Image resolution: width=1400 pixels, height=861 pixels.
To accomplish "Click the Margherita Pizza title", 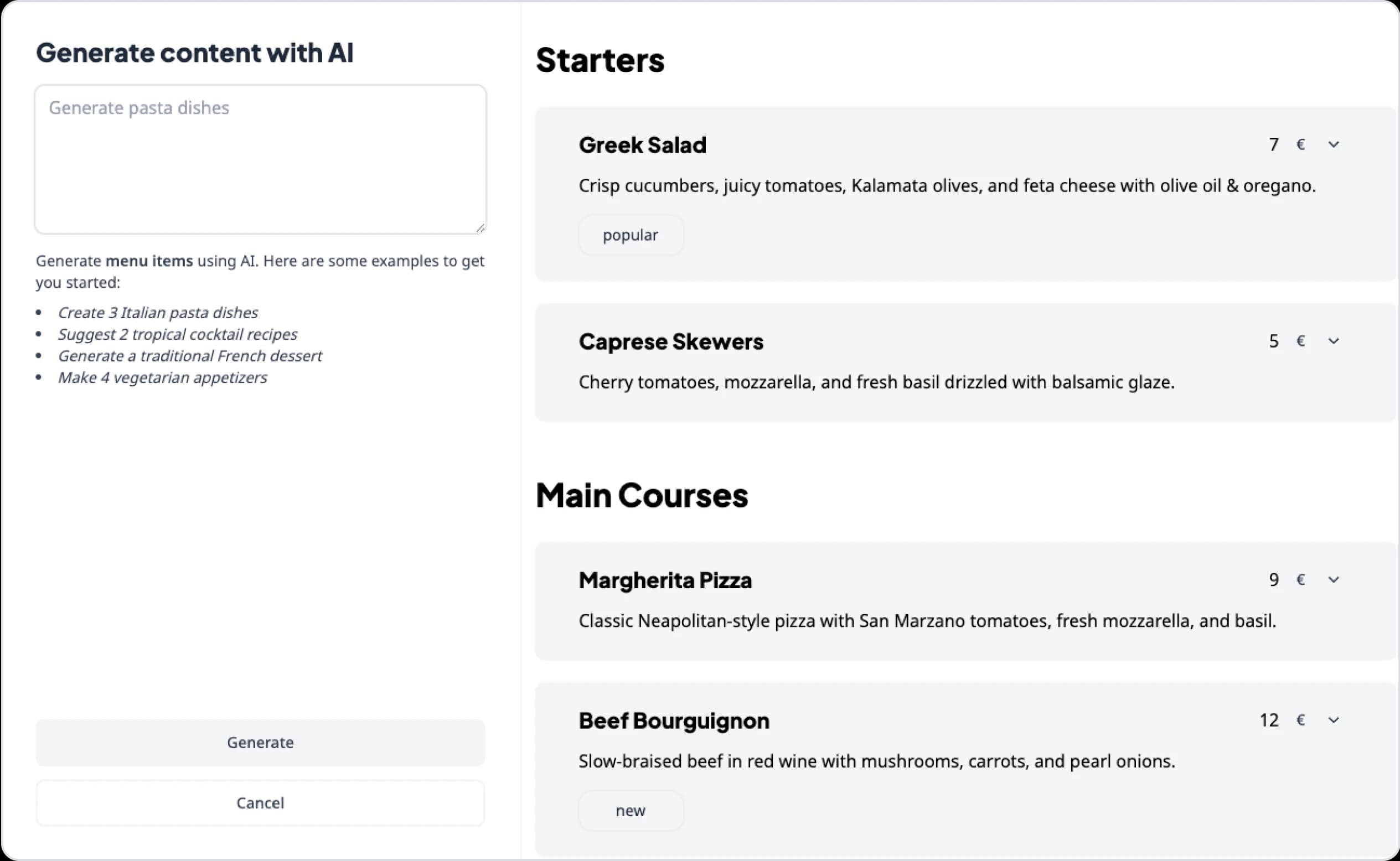I will click(x=665, y=580).
